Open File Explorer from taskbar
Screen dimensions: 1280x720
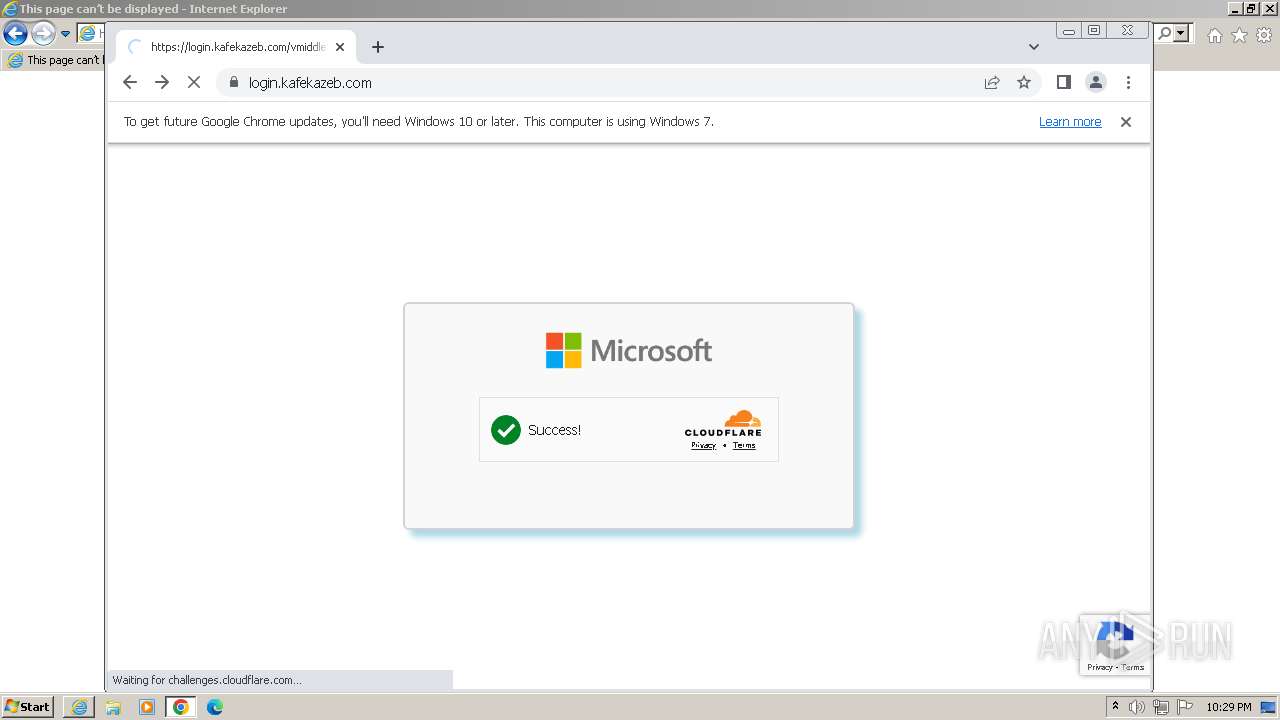click(113, 707)
